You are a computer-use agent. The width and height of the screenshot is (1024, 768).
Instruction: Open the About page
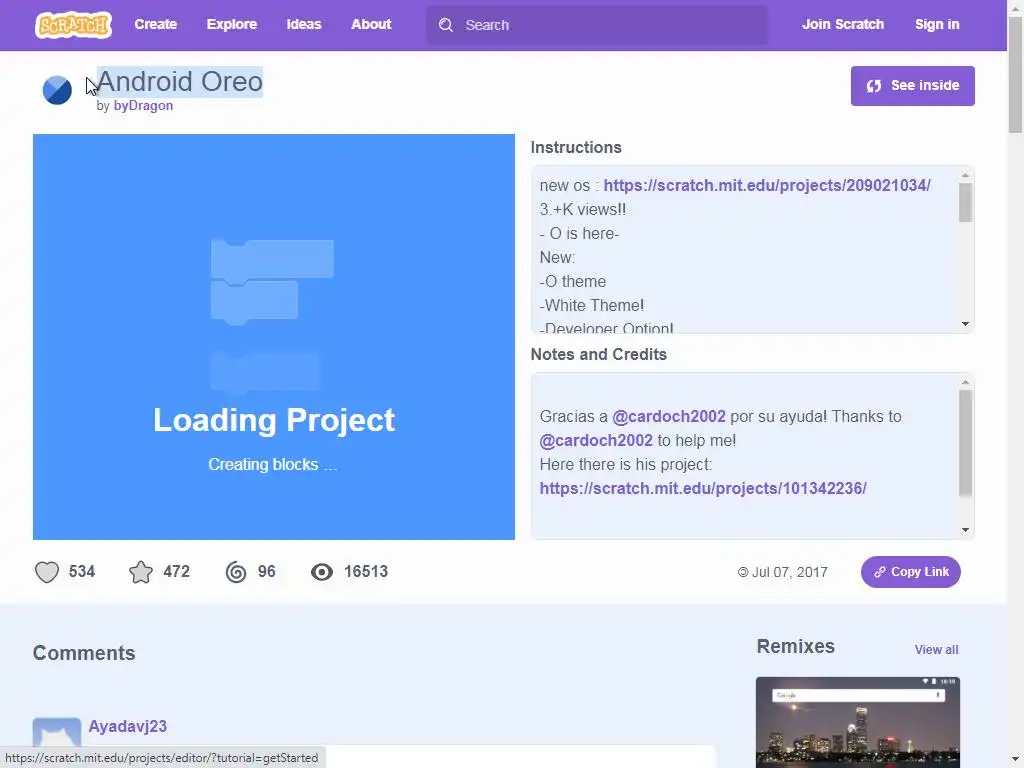(x=371, y=24)
